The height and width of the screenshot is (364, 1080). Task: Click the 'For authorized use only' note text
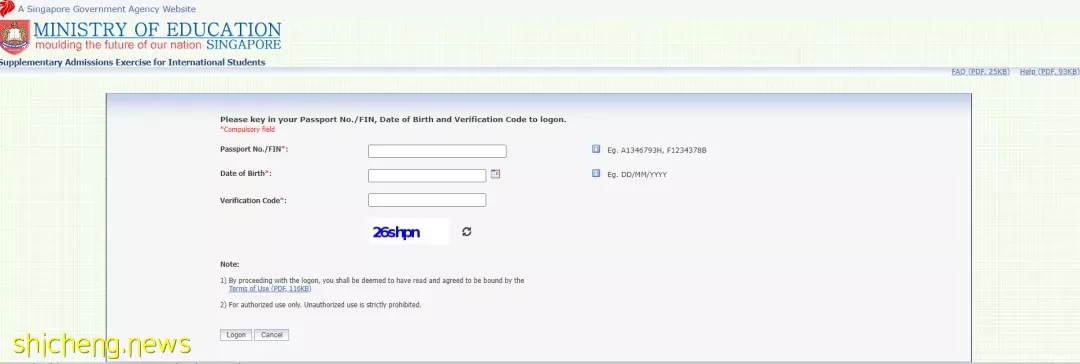tap(320, 304)
